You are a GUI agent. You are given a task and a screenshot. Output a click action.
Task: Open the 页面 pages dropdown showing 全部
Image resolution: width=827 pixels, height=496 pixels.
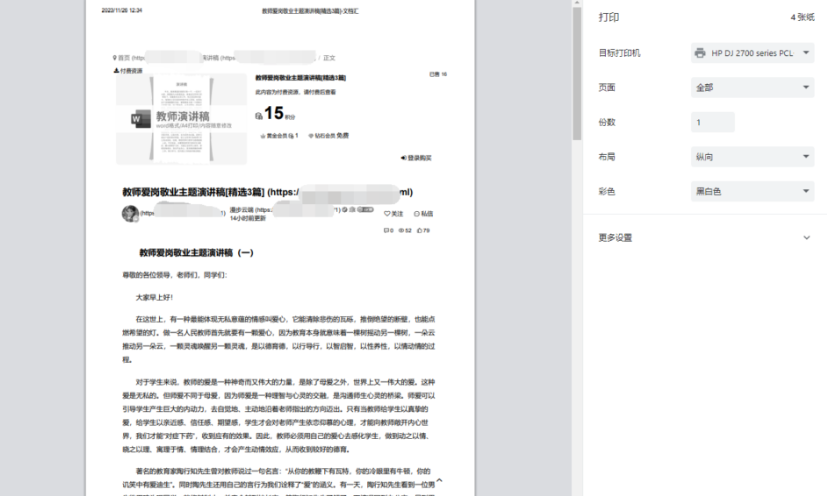click(752, 88)
